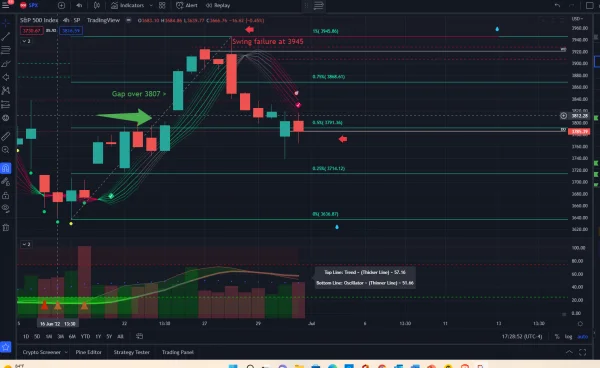600x368 pixels.
Task: Start bar Replay mode
Action: [218, 5]
